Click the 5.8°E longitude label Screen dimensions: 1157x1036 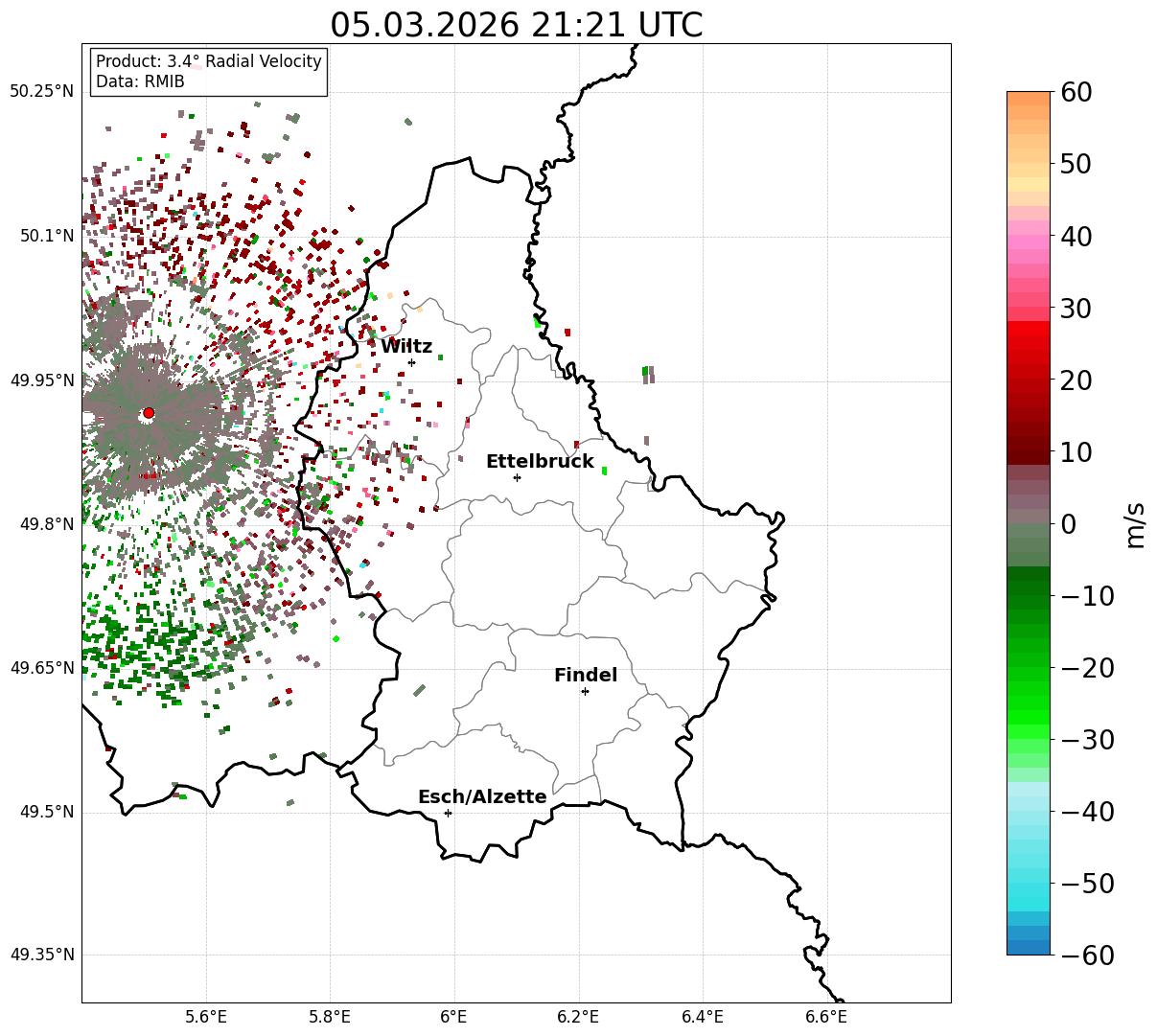click(330, 1017)
